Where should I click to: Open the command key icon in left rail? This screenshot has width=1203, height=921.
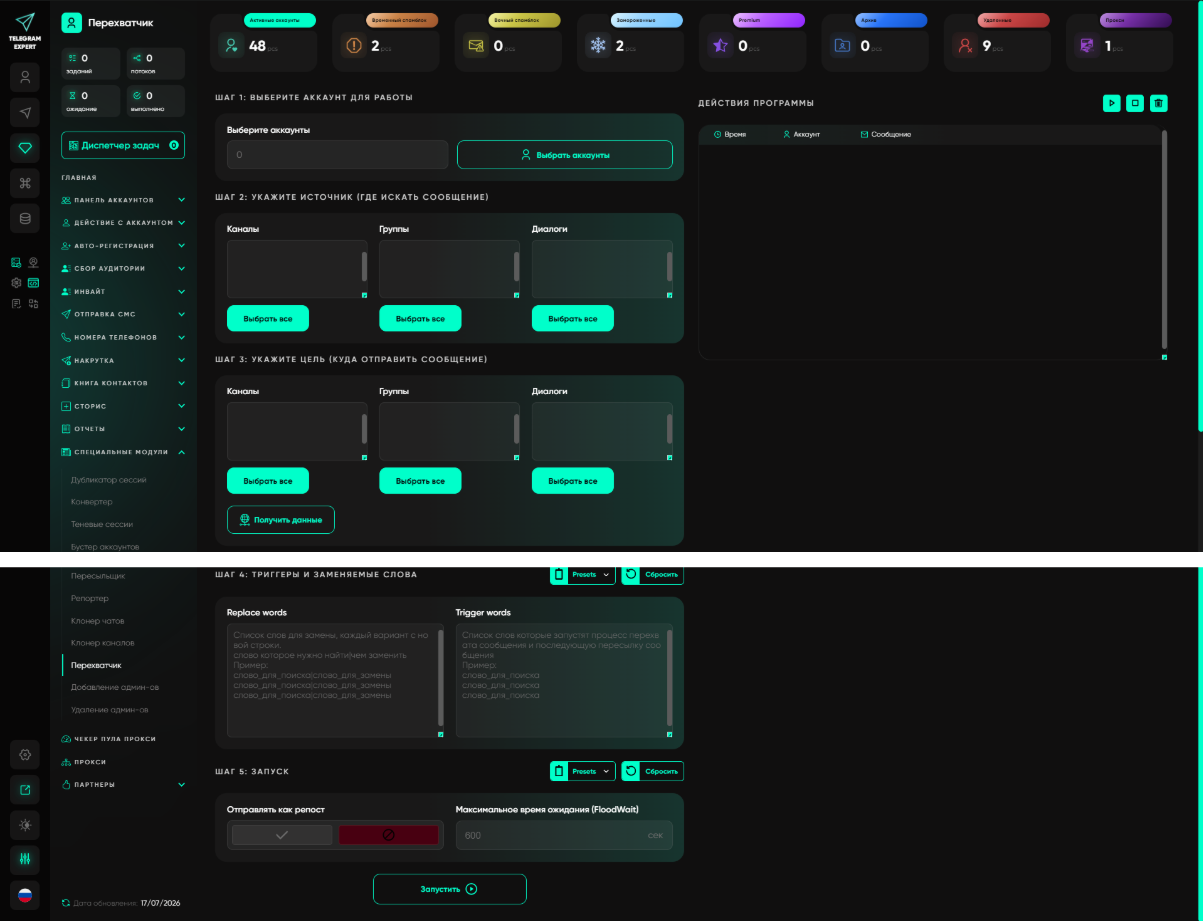pos(25,183)
